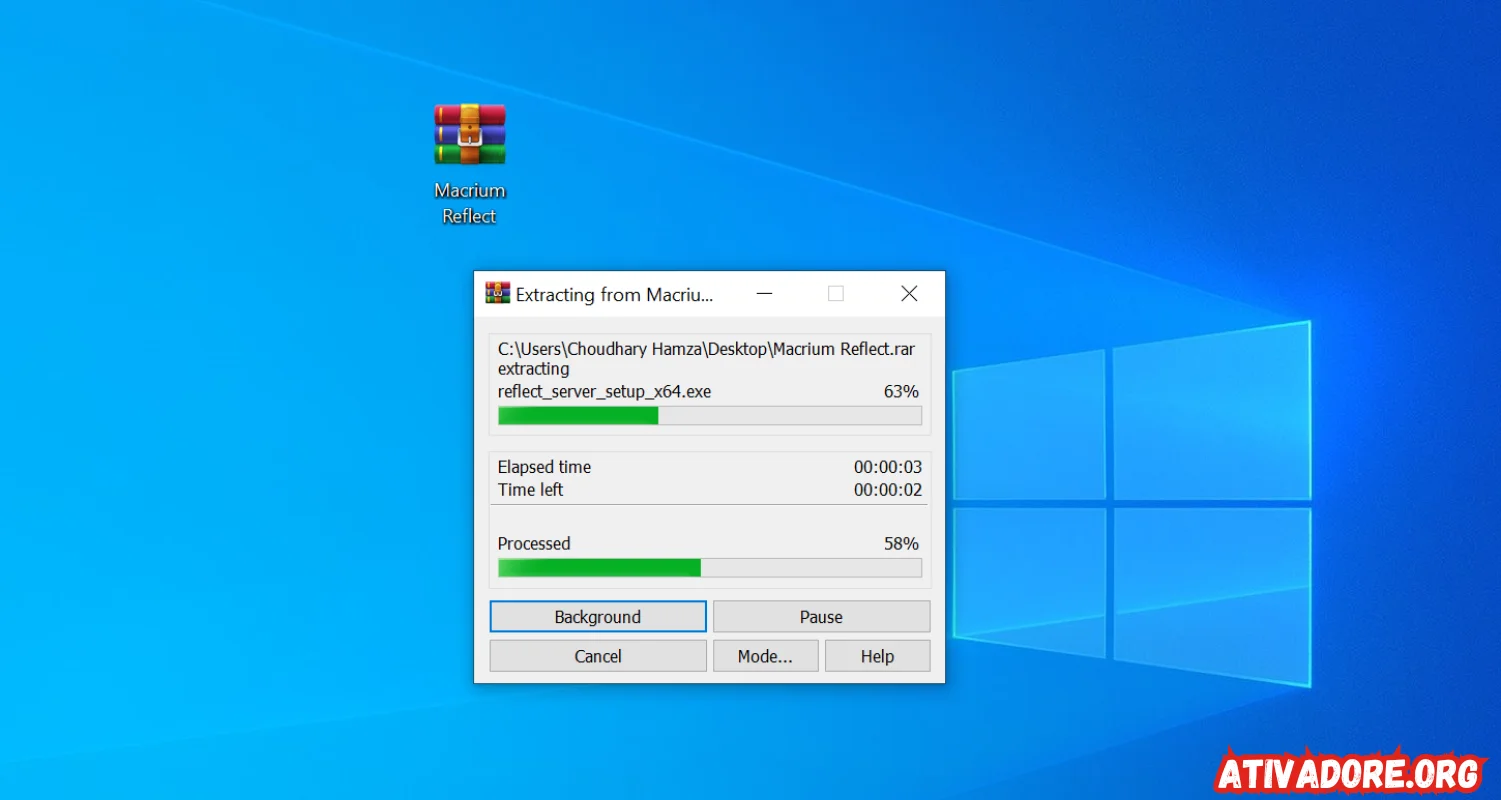Minimize the Extracting dialog
Screen dimensions: 1501x800
pyautogui.click(x=765, y=293)
